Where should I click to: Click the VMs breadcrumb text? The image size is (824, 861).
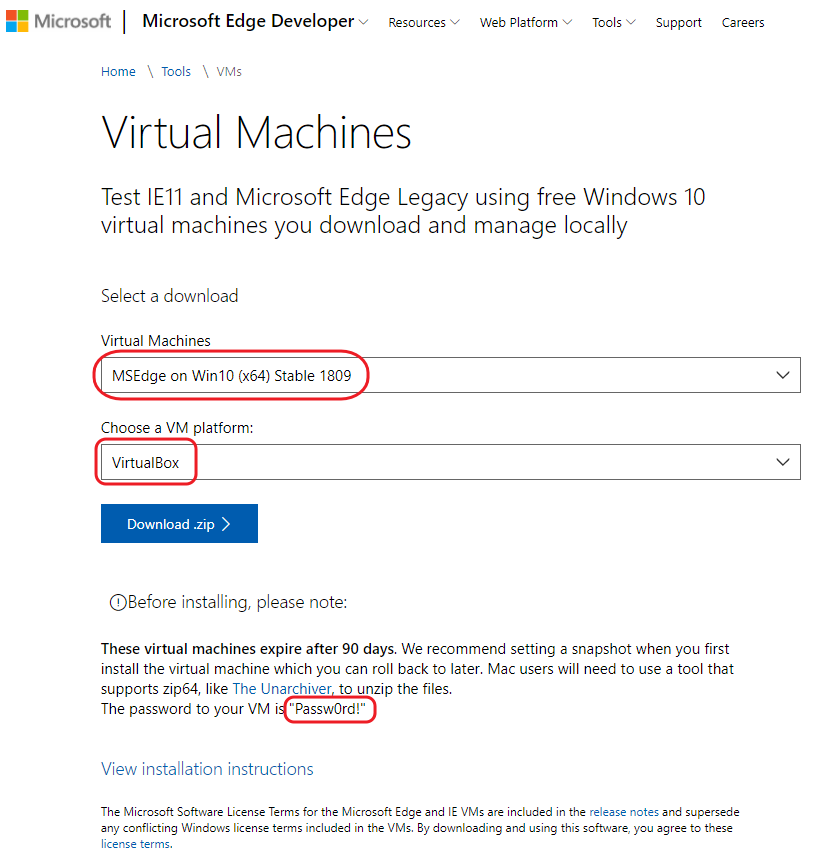pyautogui.click(x=229, y=71)
